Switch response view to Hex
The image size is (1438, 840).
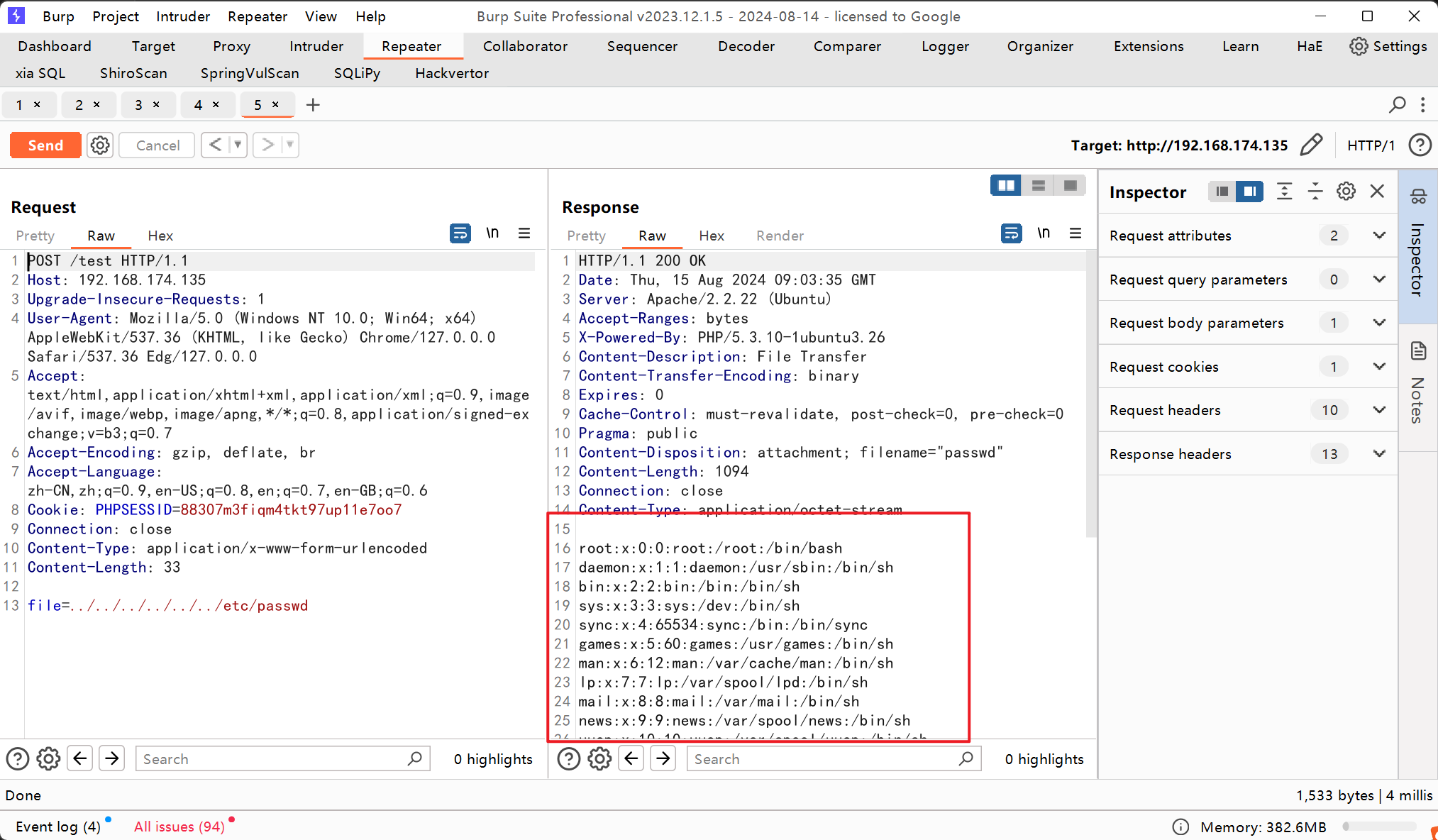pyautogui.click(x=712, y=236)
